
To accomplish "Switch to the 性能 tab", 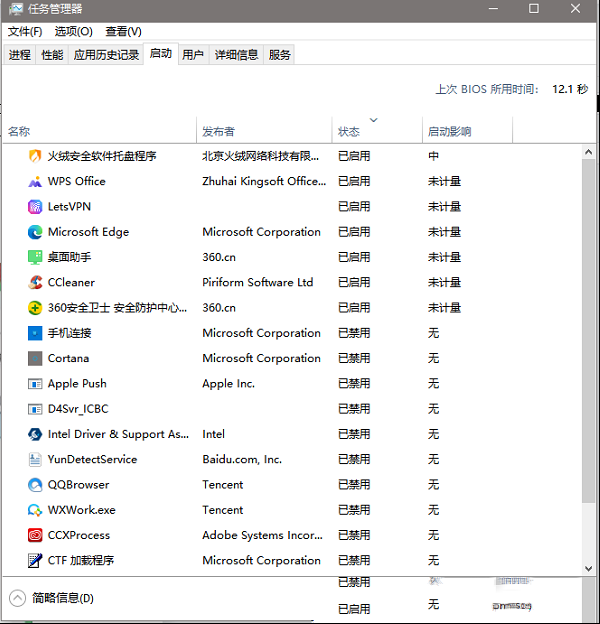I will 52,55.
